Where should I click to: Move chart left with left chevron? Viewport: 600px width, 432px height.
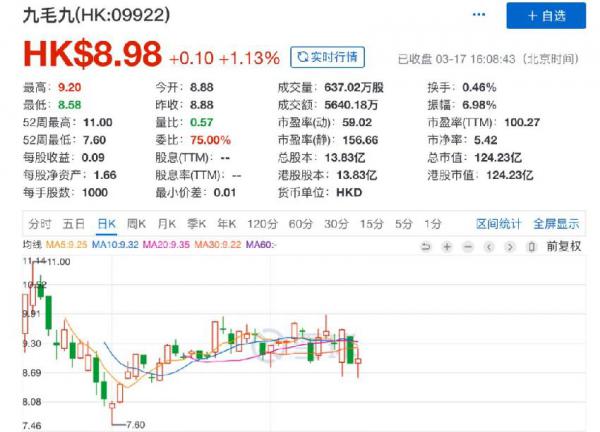(489, 247)
